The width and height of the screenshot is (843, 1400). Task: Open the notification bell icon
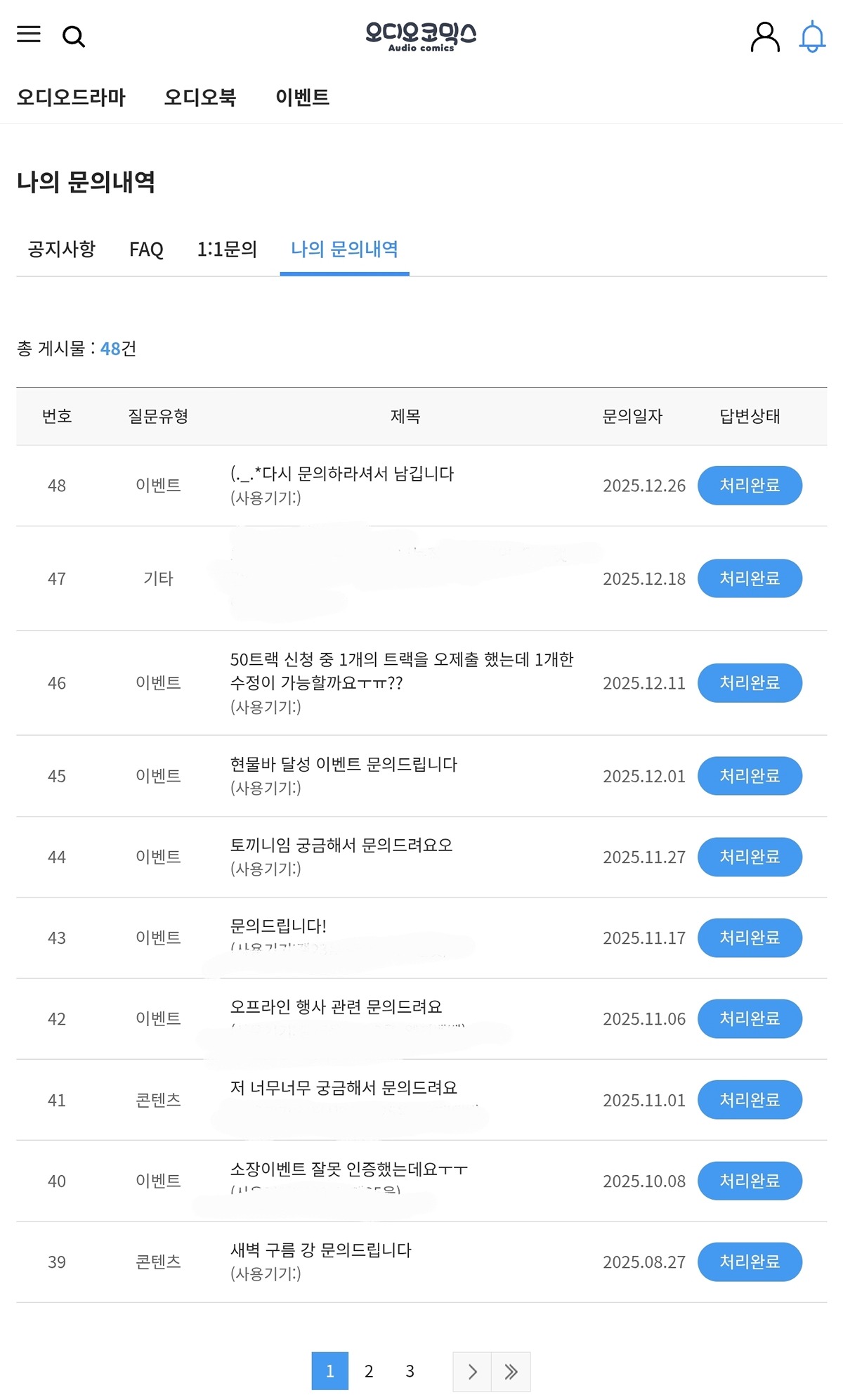pyautogui.click(x=812, y=37)
